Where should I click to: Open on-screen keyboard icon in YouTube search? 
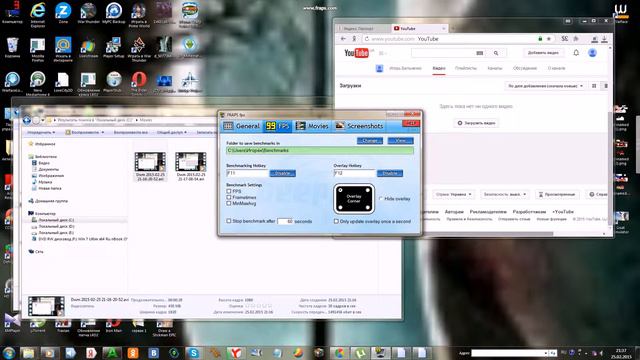click(x=480, y=53)
